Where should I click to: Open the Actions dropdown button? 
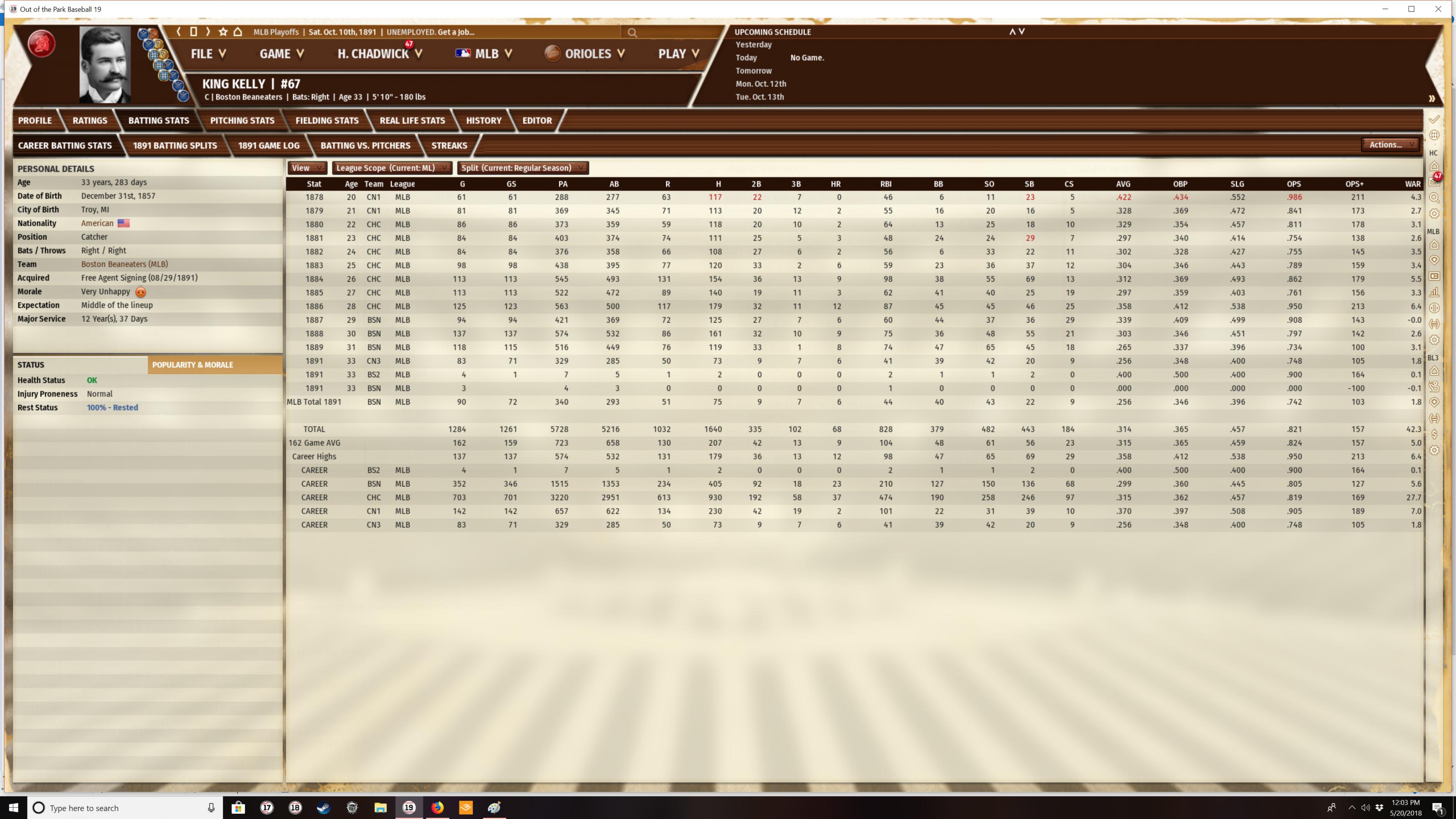(x=1390, y=145)
